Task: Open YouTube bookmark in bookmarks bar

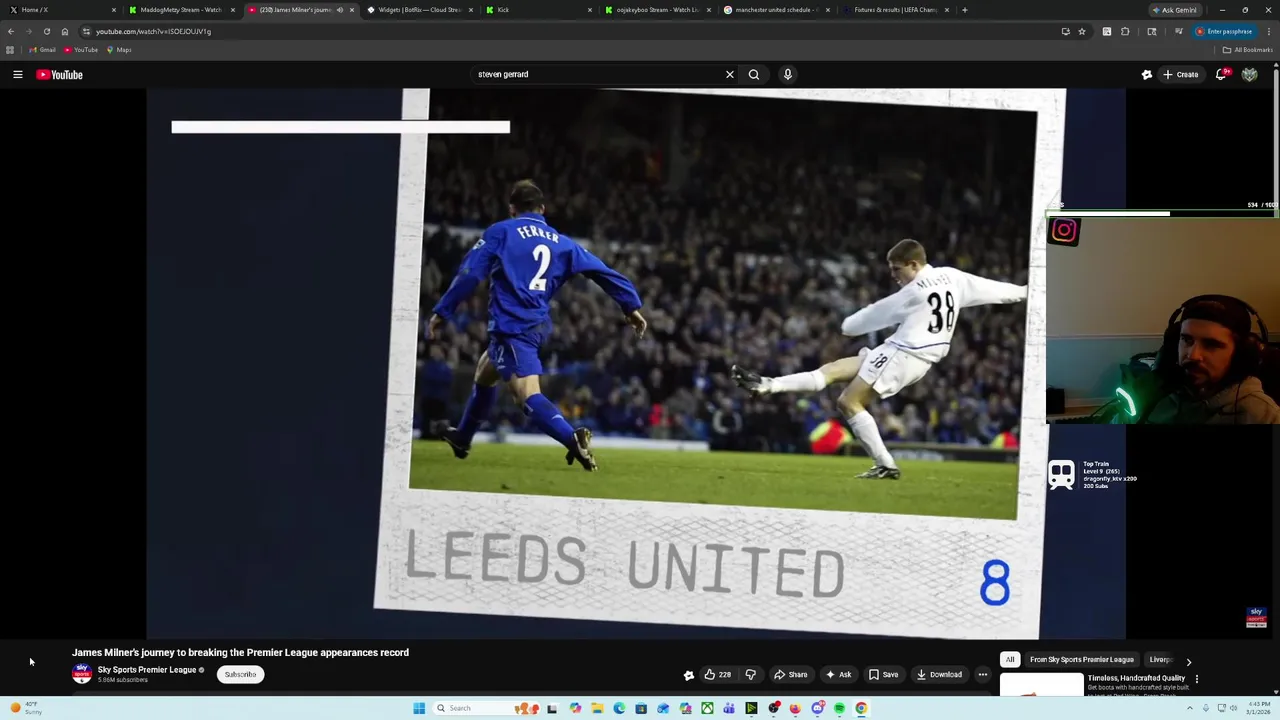Action: click(x=81, y=50)
